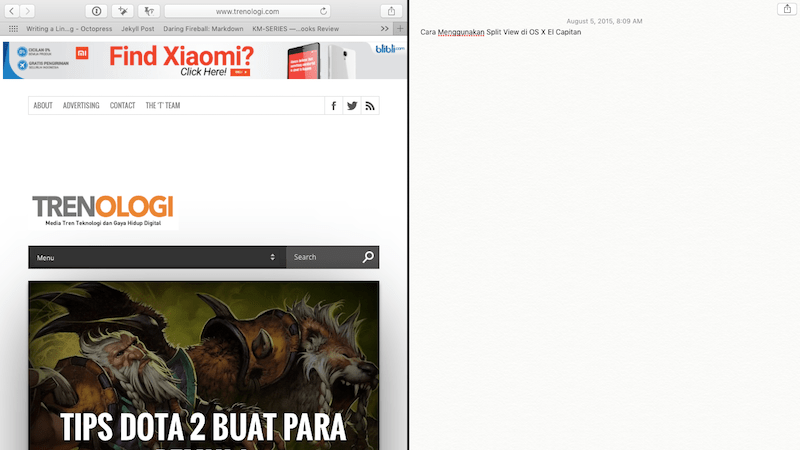Open THE 'T' TEAM page
The height and width of the screenshot is (450, 800).
[163, 106]
